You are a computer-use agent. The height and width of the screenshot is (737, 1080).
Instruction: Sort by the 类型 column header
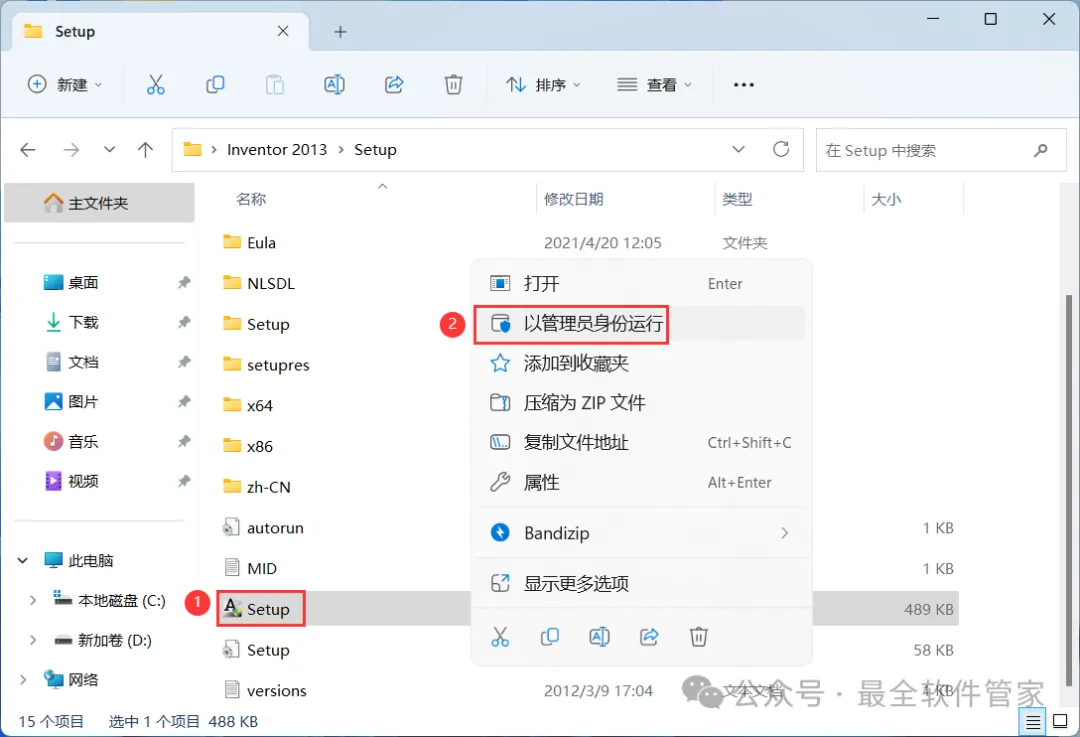[737, 199]
